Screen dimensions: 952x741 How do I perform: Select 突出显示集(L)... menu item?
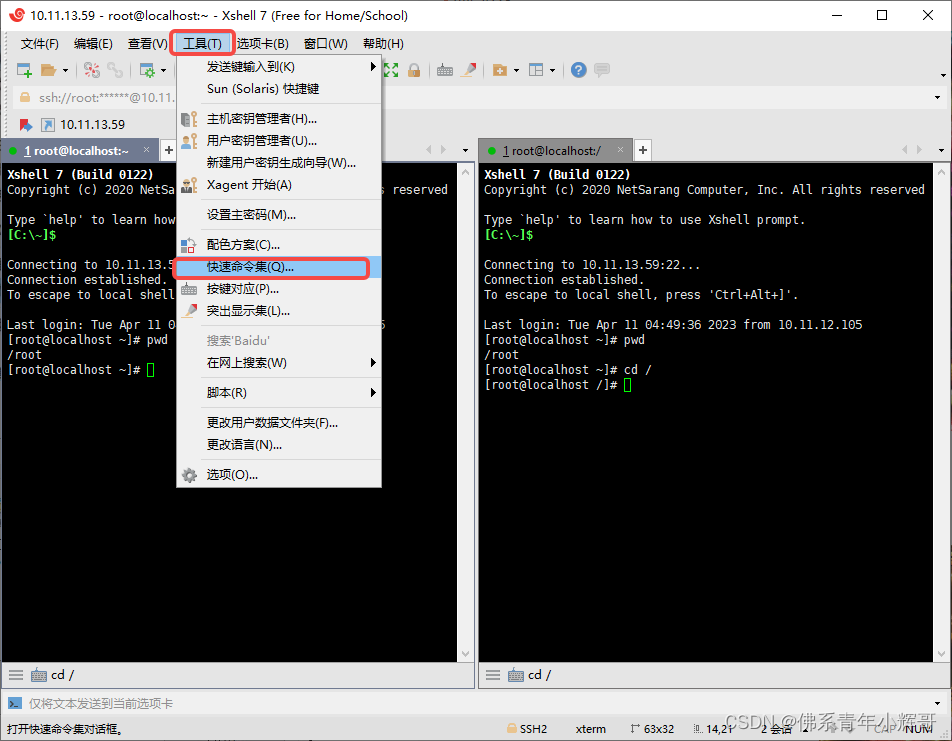coord(279,311)
